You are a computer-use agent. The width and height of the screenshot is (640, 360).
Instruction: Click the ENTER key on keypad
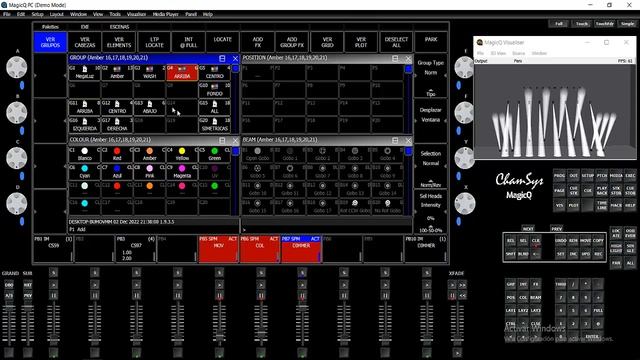click(x=592, y=337)
